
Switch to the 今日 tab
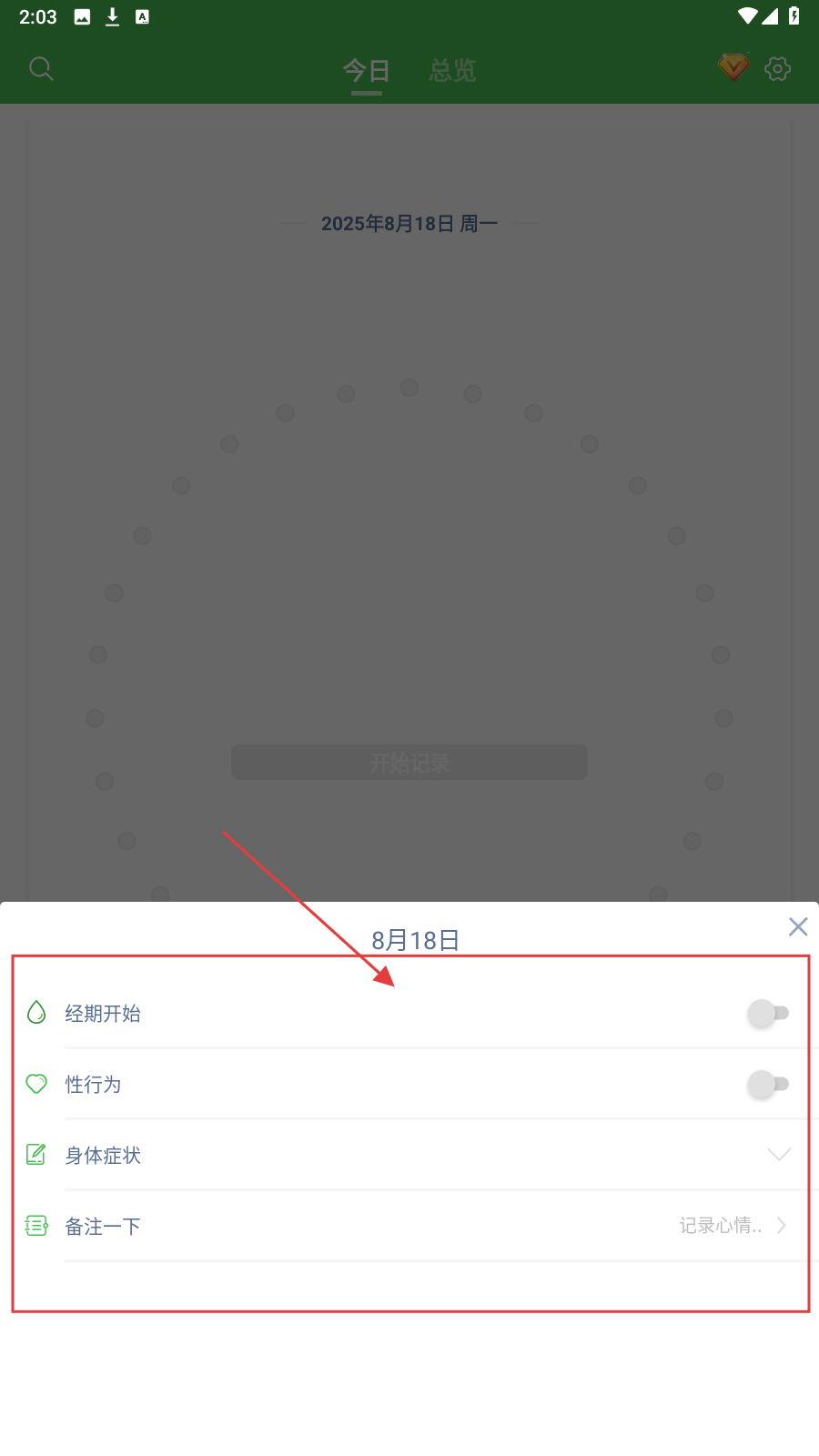tap(366, 70)
